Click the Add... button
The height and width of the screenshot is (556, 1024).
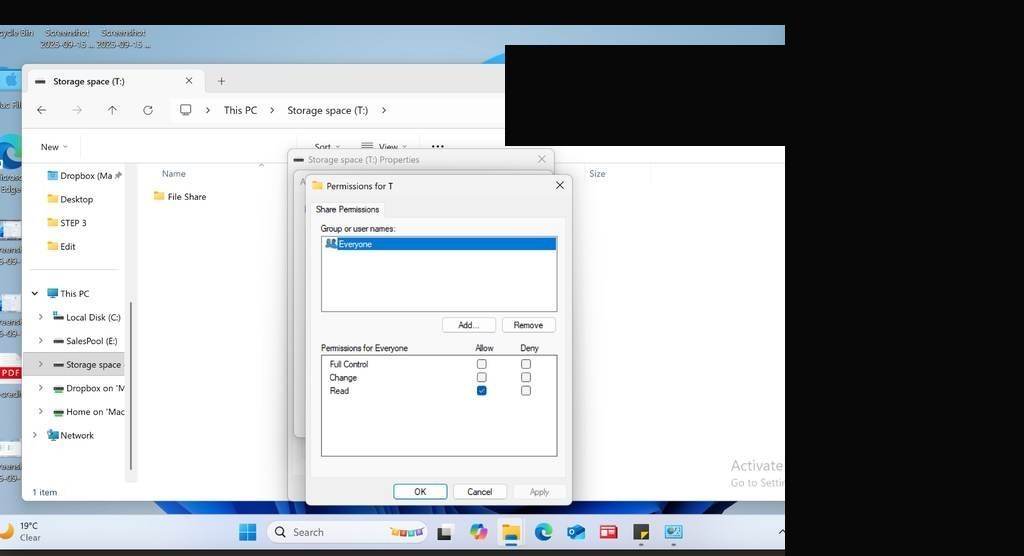[468, 325]
